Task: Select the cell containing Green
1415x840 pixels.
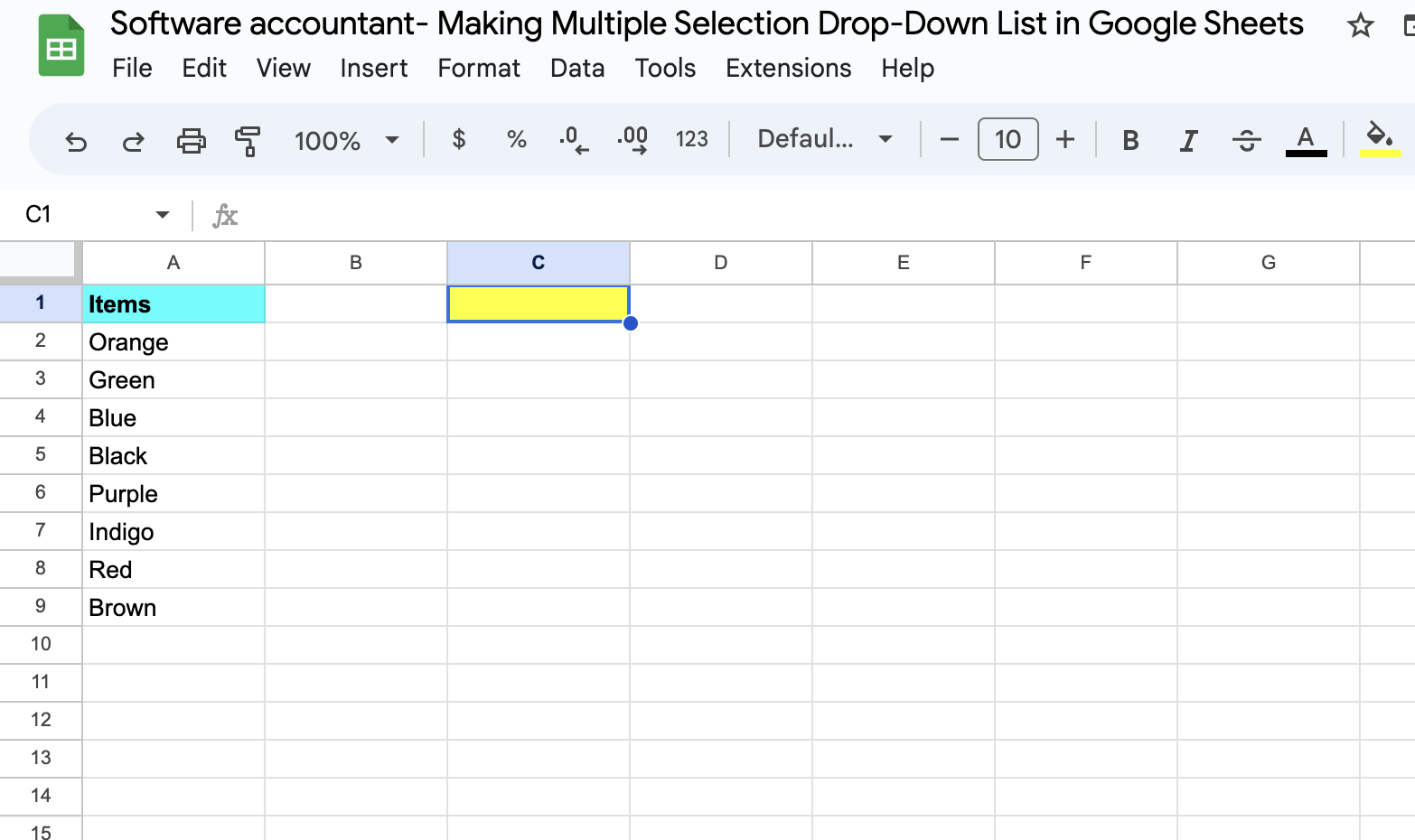Action: pyautogui.click(x=173, y=380)
